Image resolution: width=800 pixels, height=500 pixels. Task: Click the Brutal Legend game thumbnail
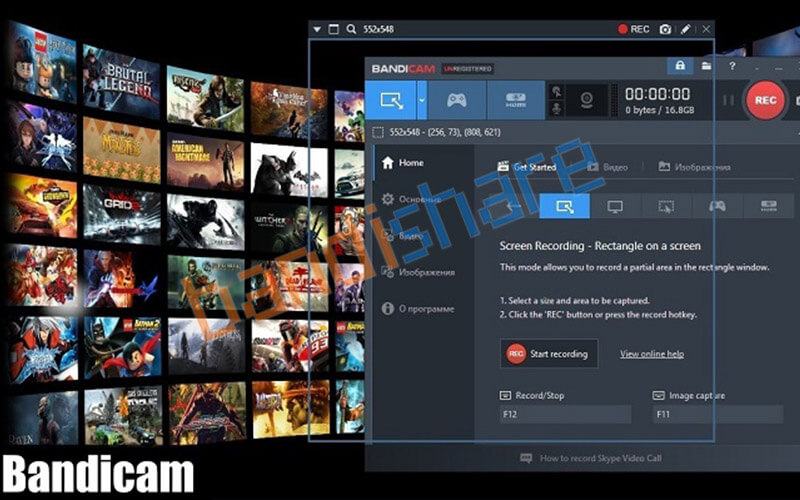pyautogui.click(x=121, y=81)
